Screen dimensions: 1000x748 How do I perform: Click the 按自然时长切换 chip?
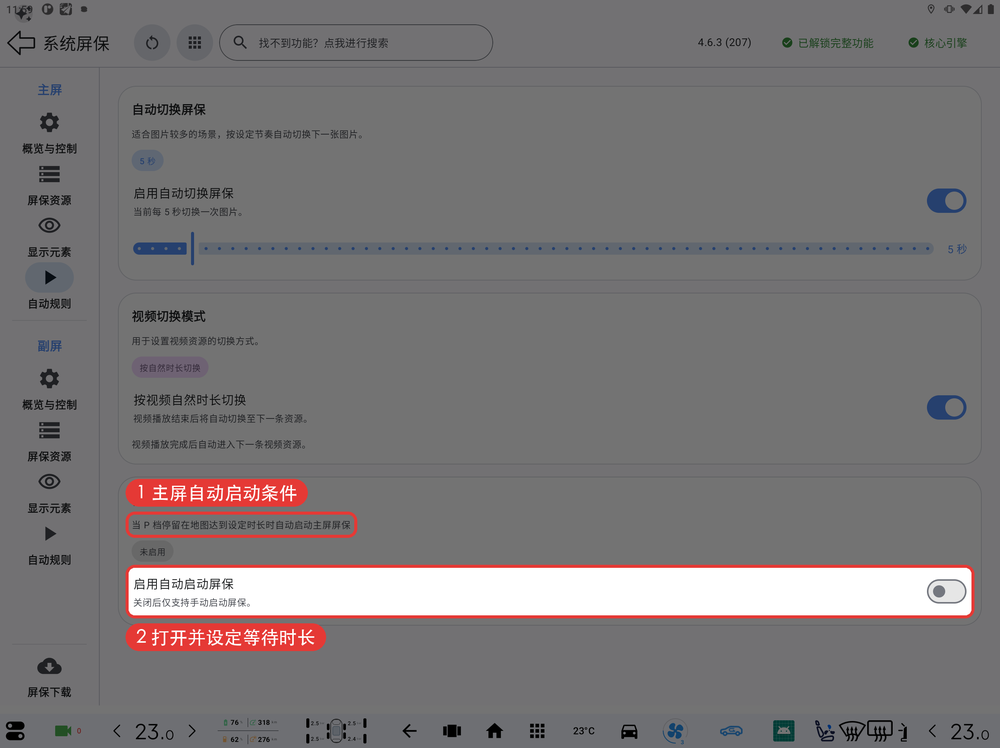[x=170, y=367]
